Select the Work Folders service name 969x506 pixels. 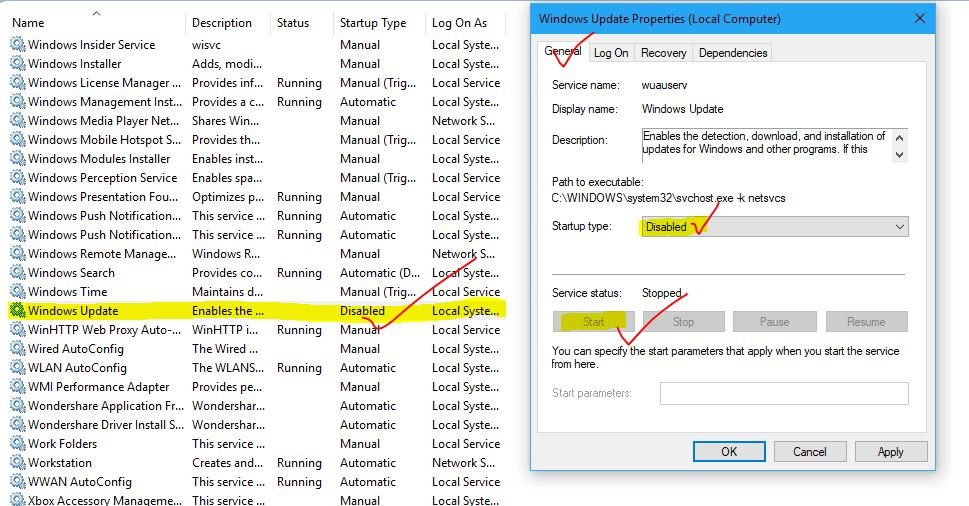coord(62,444)
